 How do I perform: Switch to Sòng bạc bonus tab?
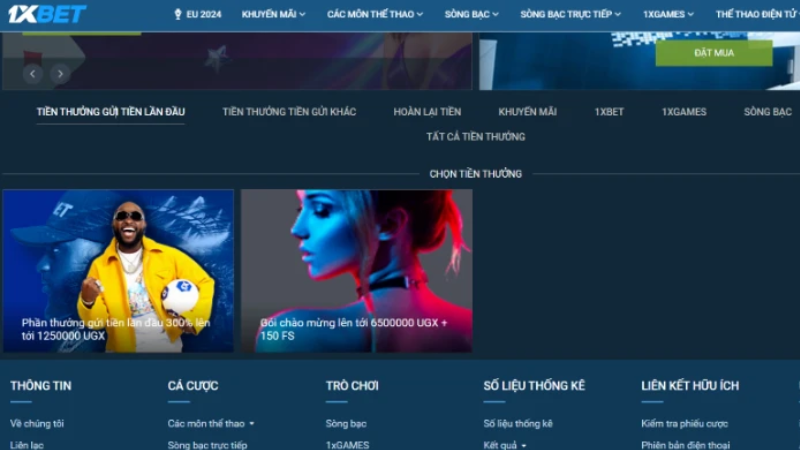tap(768, 112)
